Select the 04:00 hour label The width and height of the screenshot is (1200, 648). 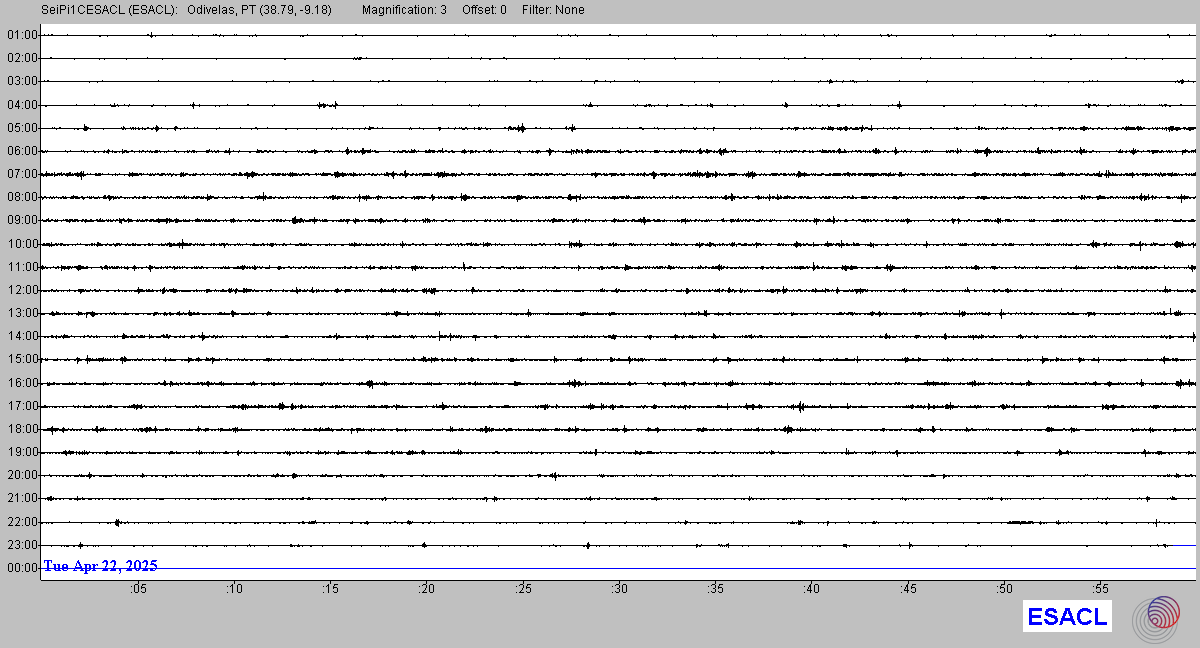tap(22, 104)
